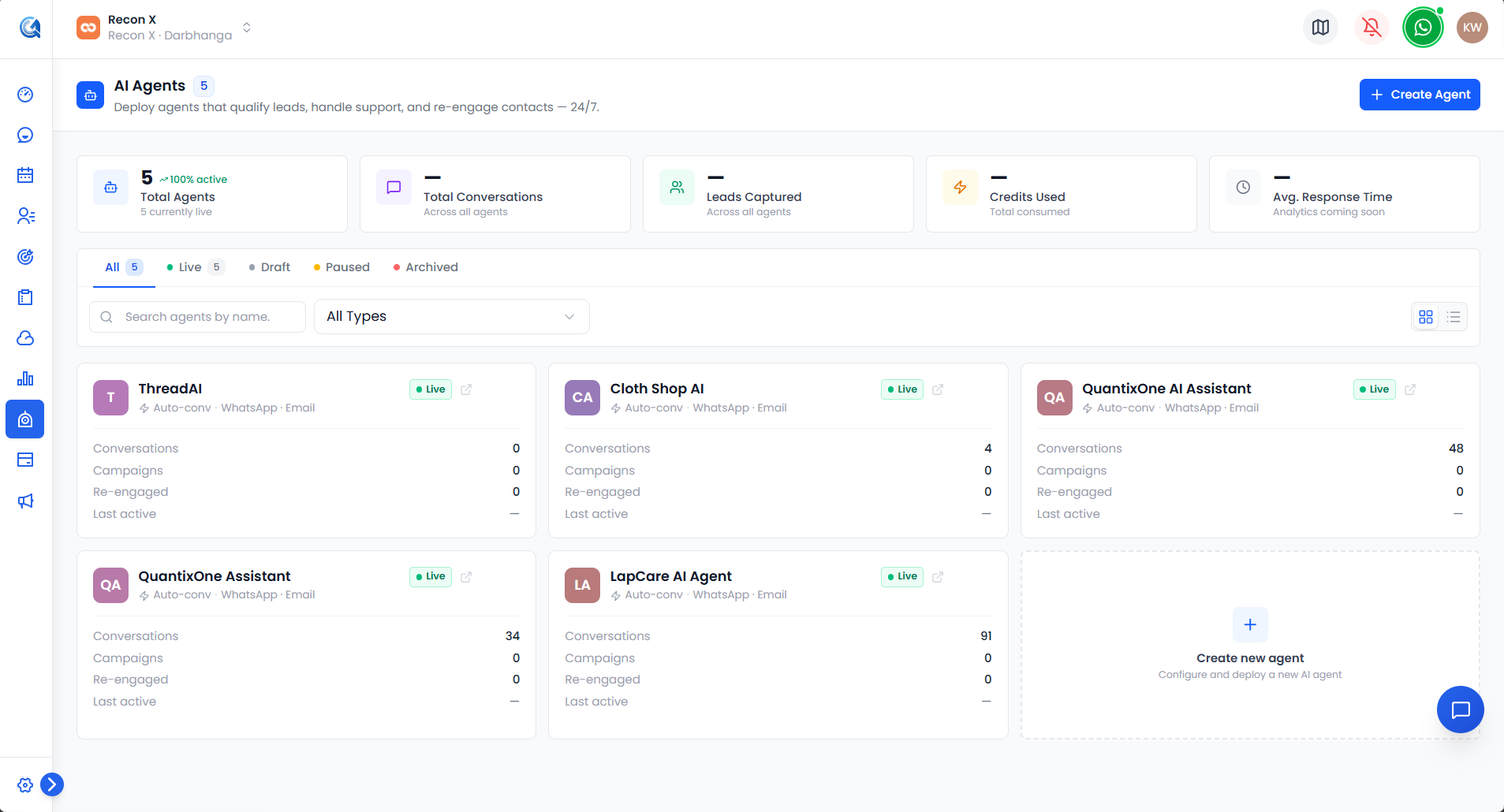Viewport: 1504px width, 812px height.
Task: Click the Live badge on Cloth Shop AI
Action: click(902, 389)
